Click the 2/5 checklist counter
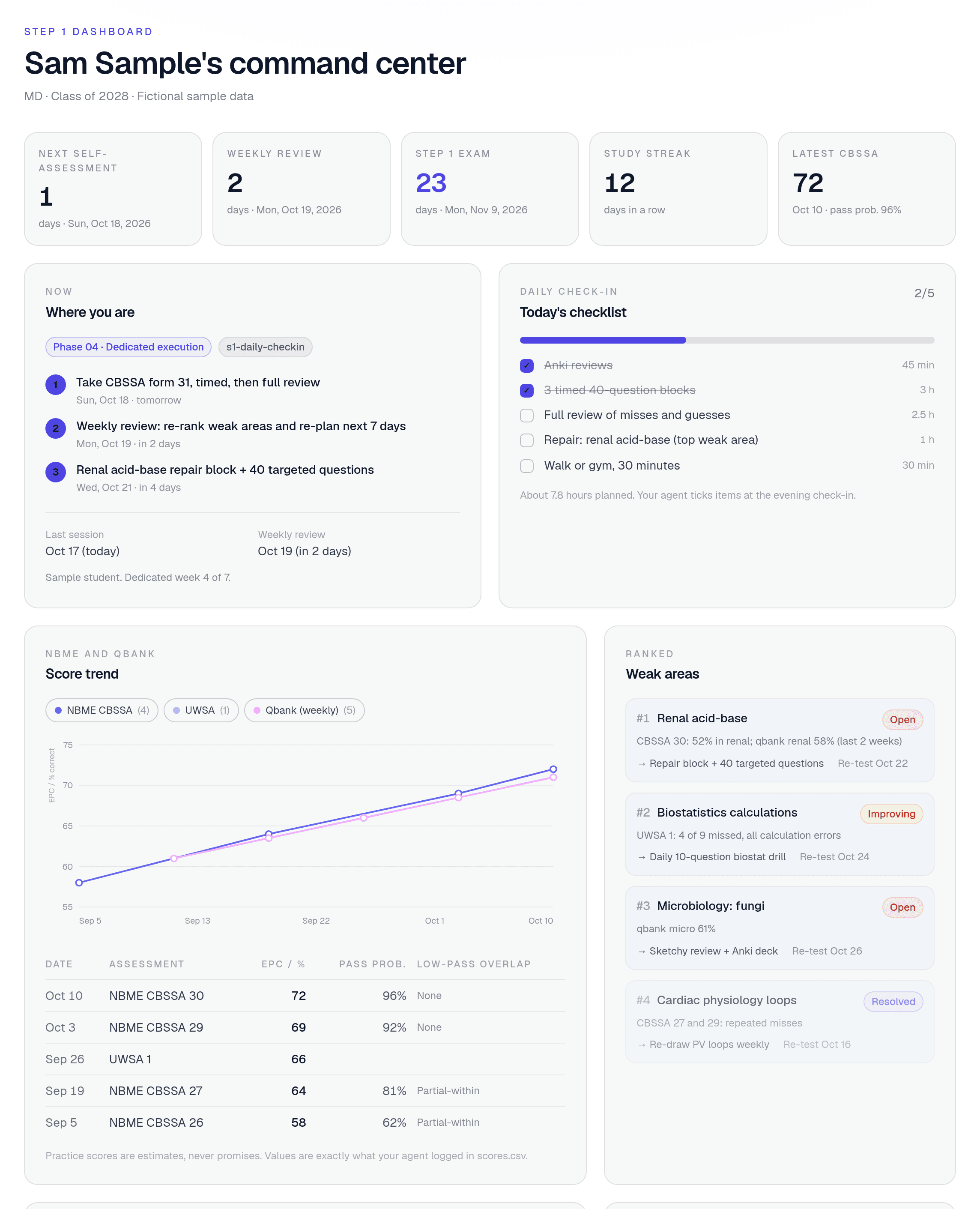Image resolution: width=980 pixels, height=1209 pixels. [x=924, y=293]
